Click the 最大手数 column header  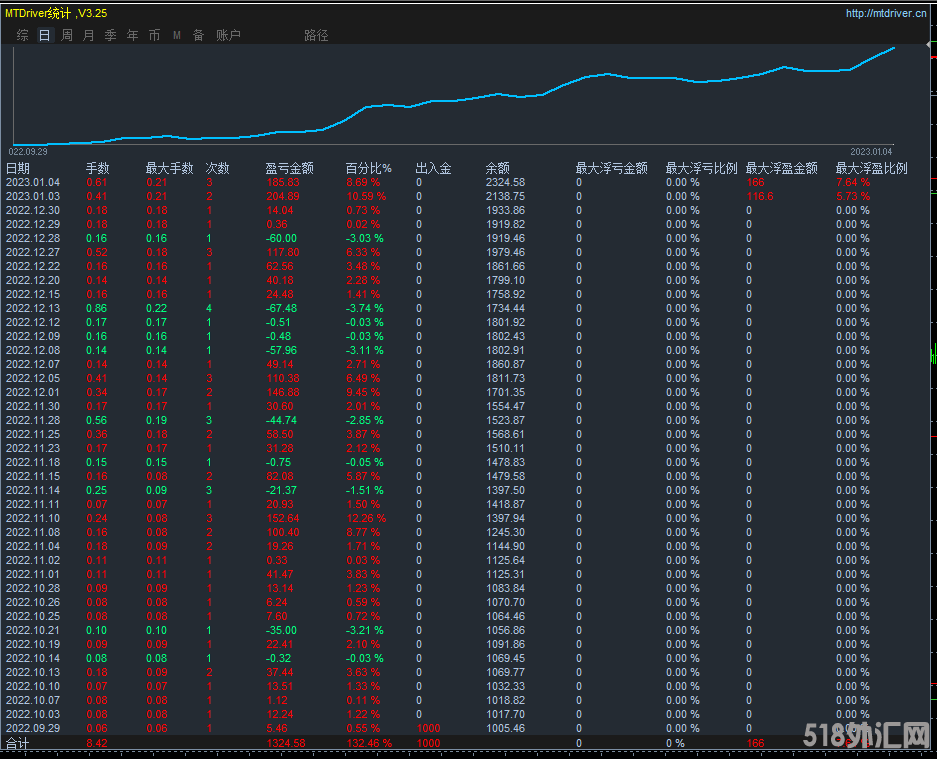click(x=170, y=169)
